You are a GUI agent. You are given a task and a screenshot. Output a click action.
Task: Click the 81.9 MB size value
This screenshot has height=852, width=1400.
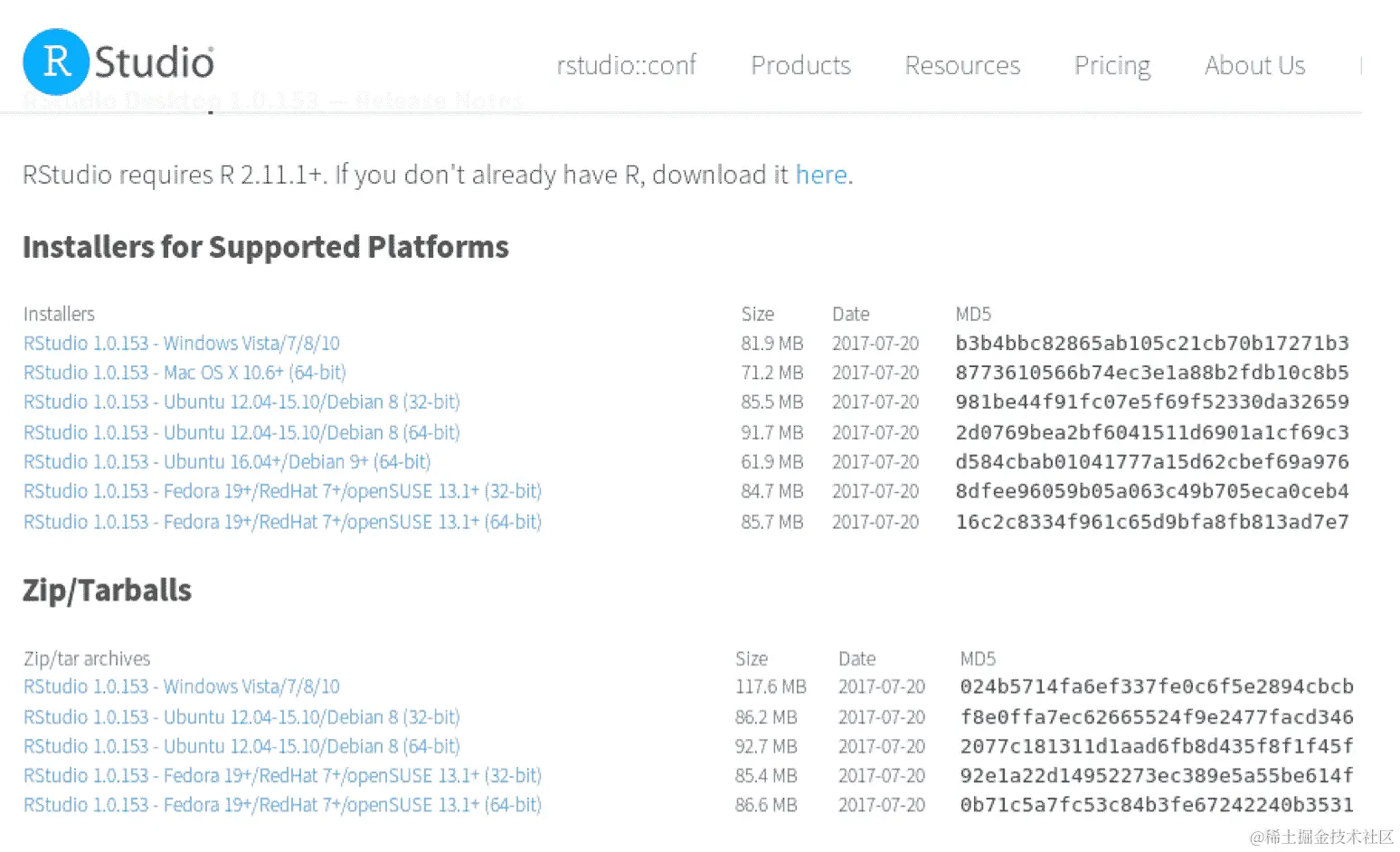point(772,343)
